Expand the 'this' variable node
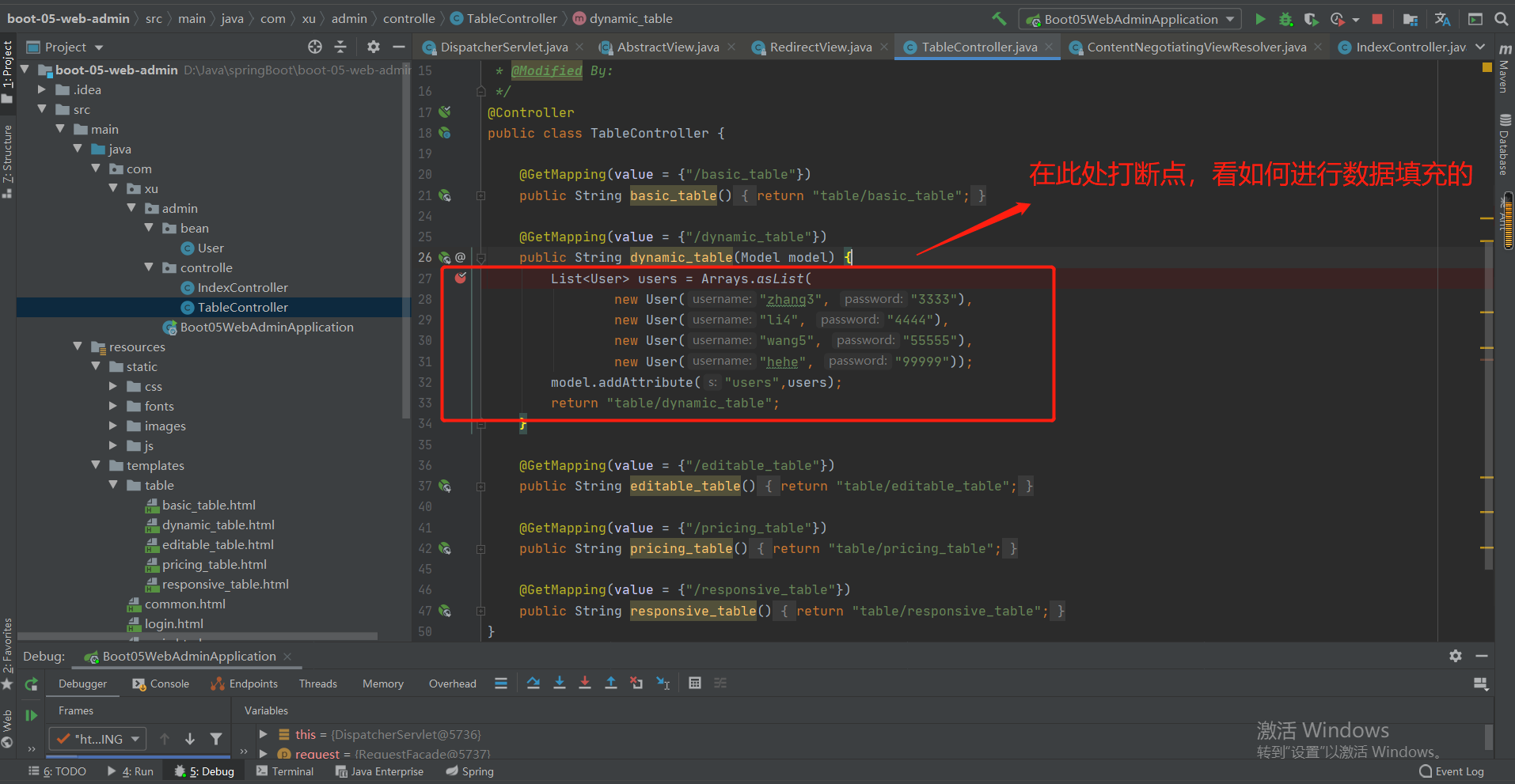The image size is (1515, 784). tap(263, 734)
